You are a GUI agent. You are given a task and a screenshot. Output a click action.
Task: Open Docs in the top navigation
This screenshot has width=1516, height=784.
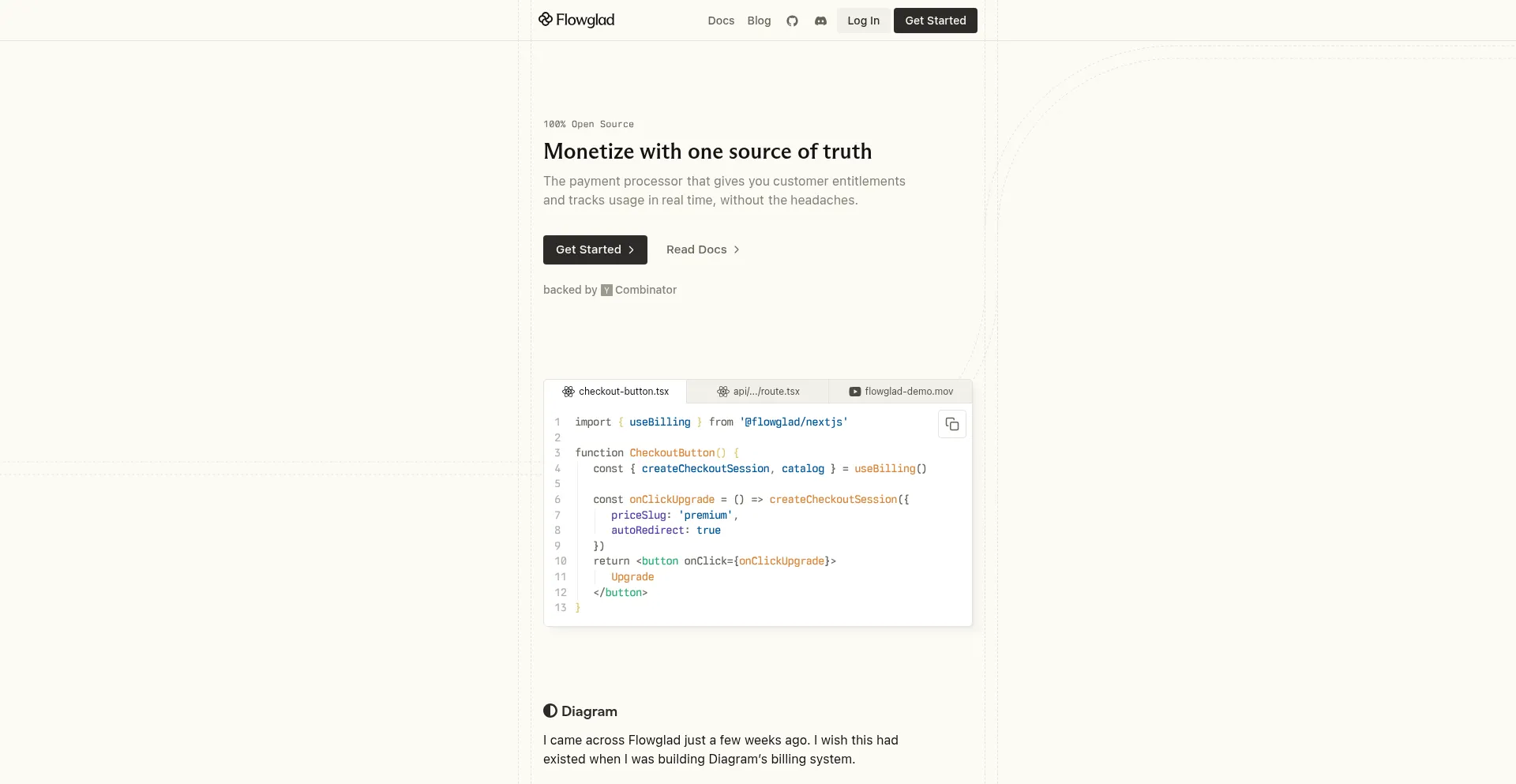[721, 21]
